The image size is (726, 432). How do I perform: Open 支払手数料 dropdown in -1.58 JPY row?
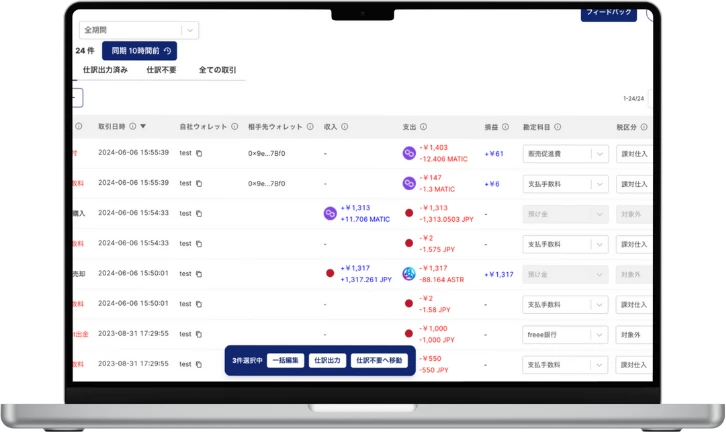coord(565,305)
